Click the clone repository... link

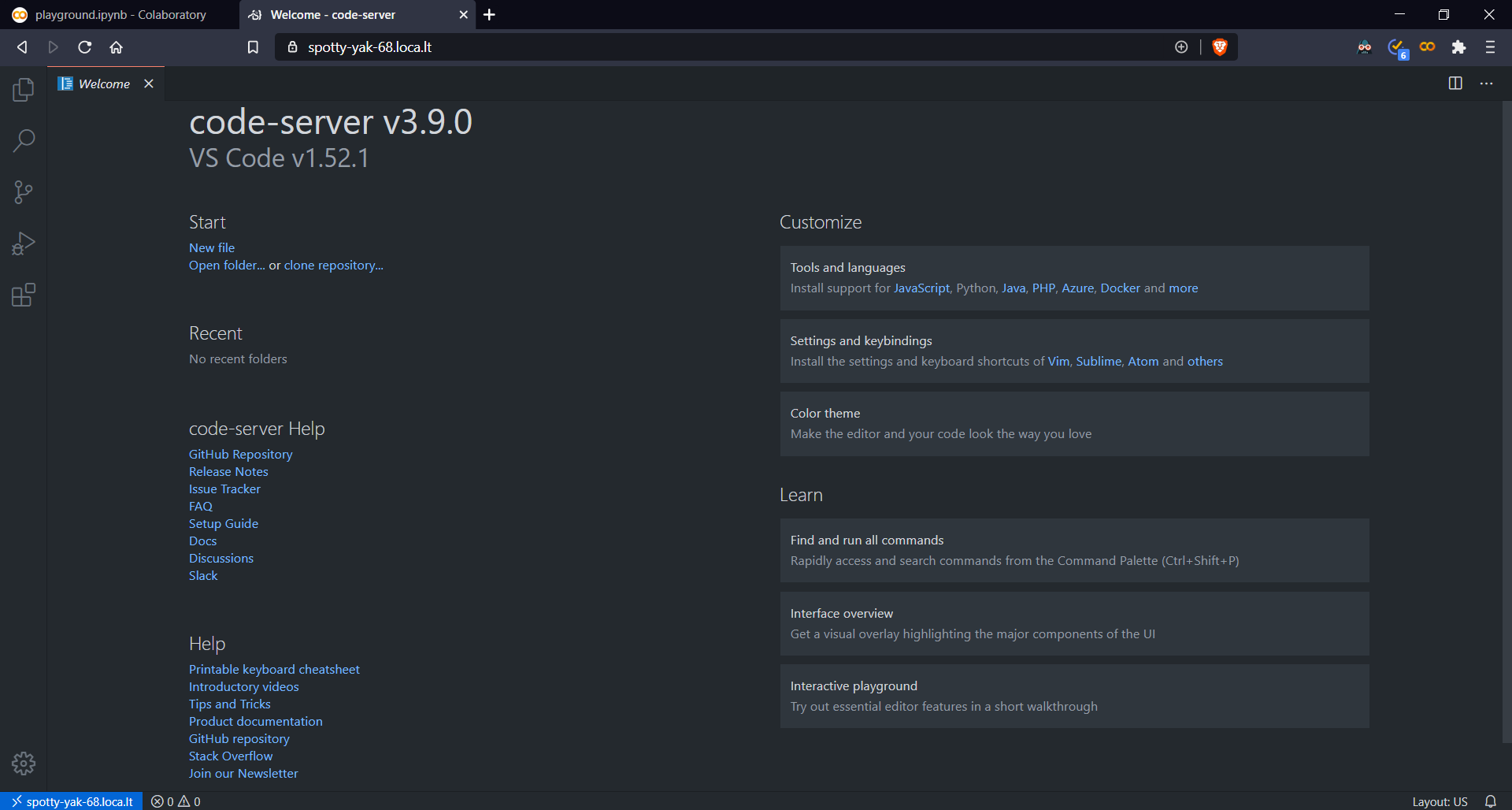[334, 265]
